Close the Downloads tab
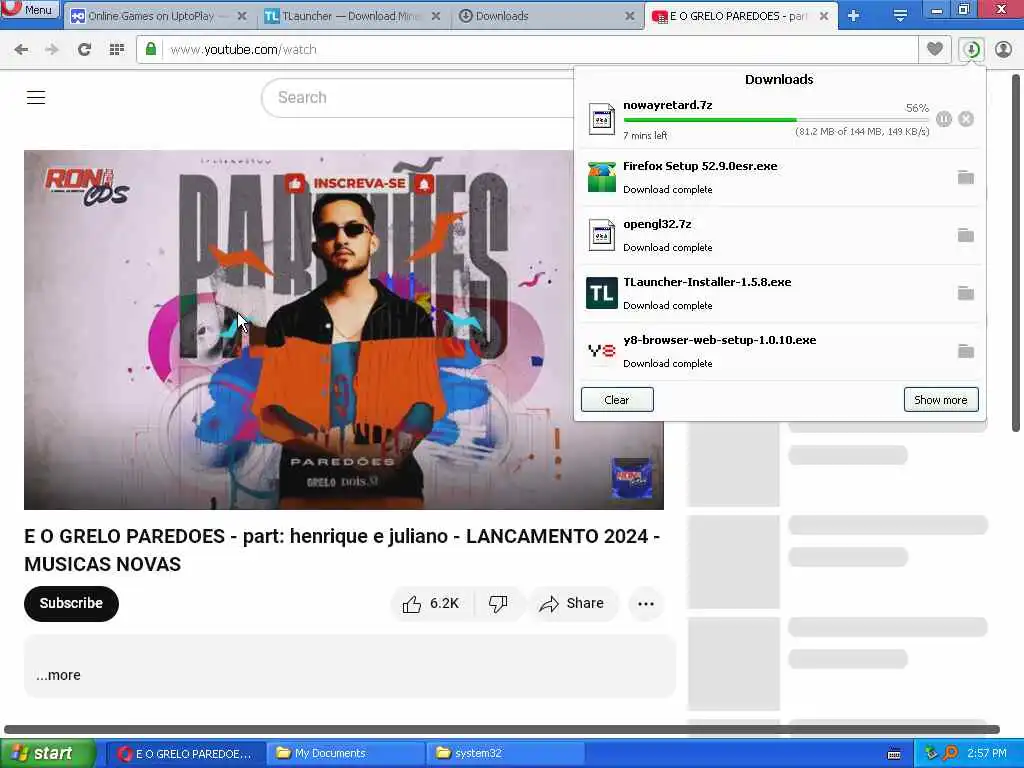 click(630, 16)
